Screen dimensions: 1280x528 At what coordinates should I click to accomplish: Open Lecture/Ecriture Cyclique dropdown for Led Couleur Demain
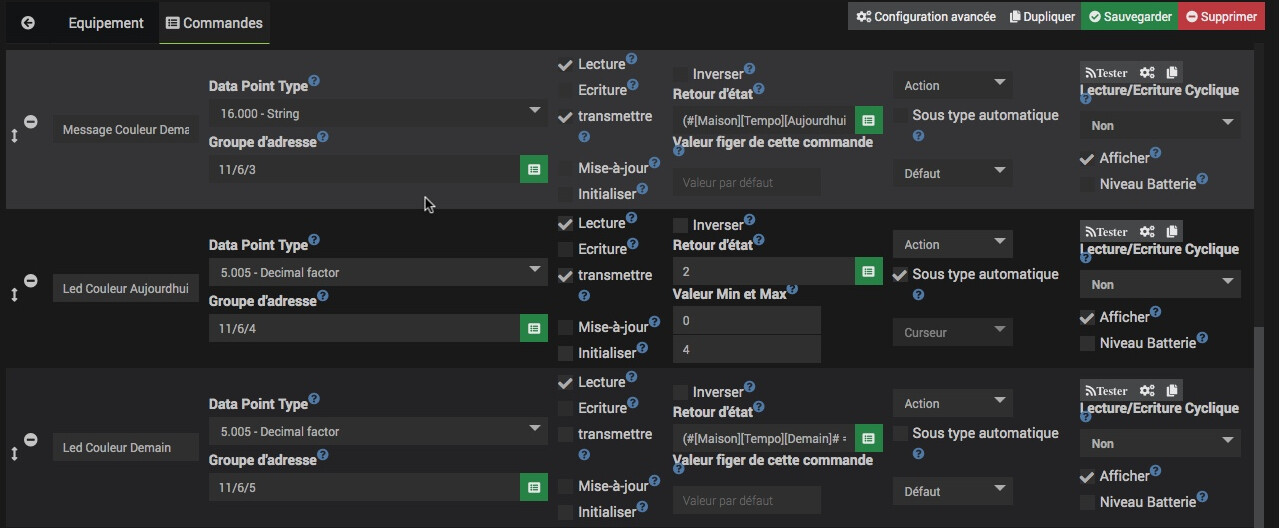click(1160, 443)
